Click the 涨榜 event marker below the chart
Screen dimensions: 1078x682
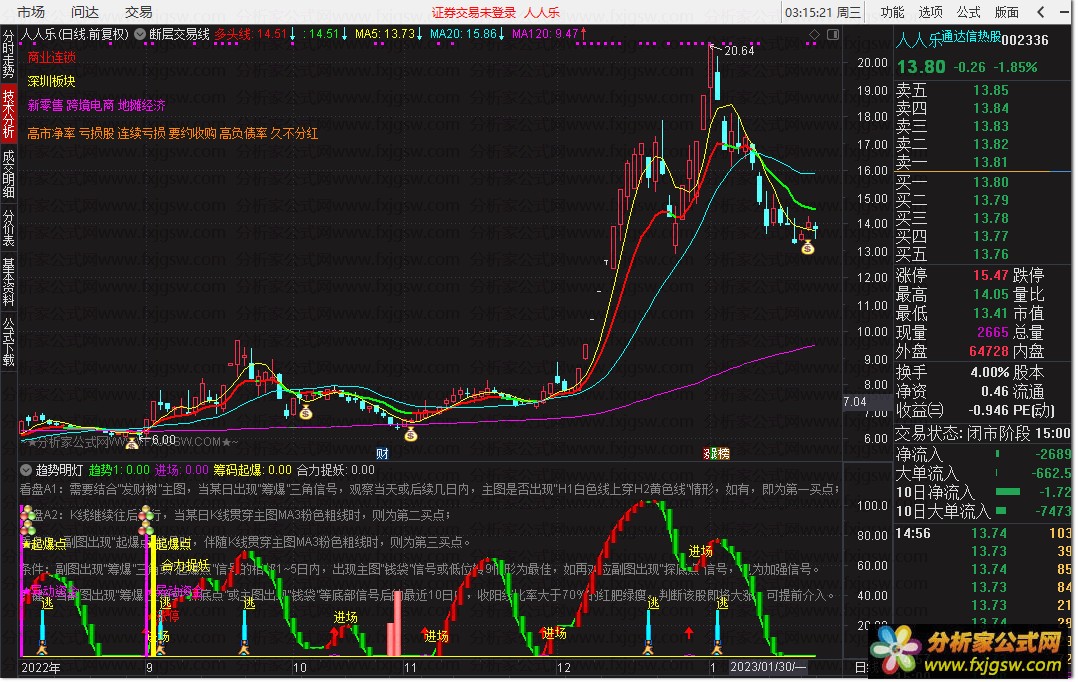pos(716,454)
